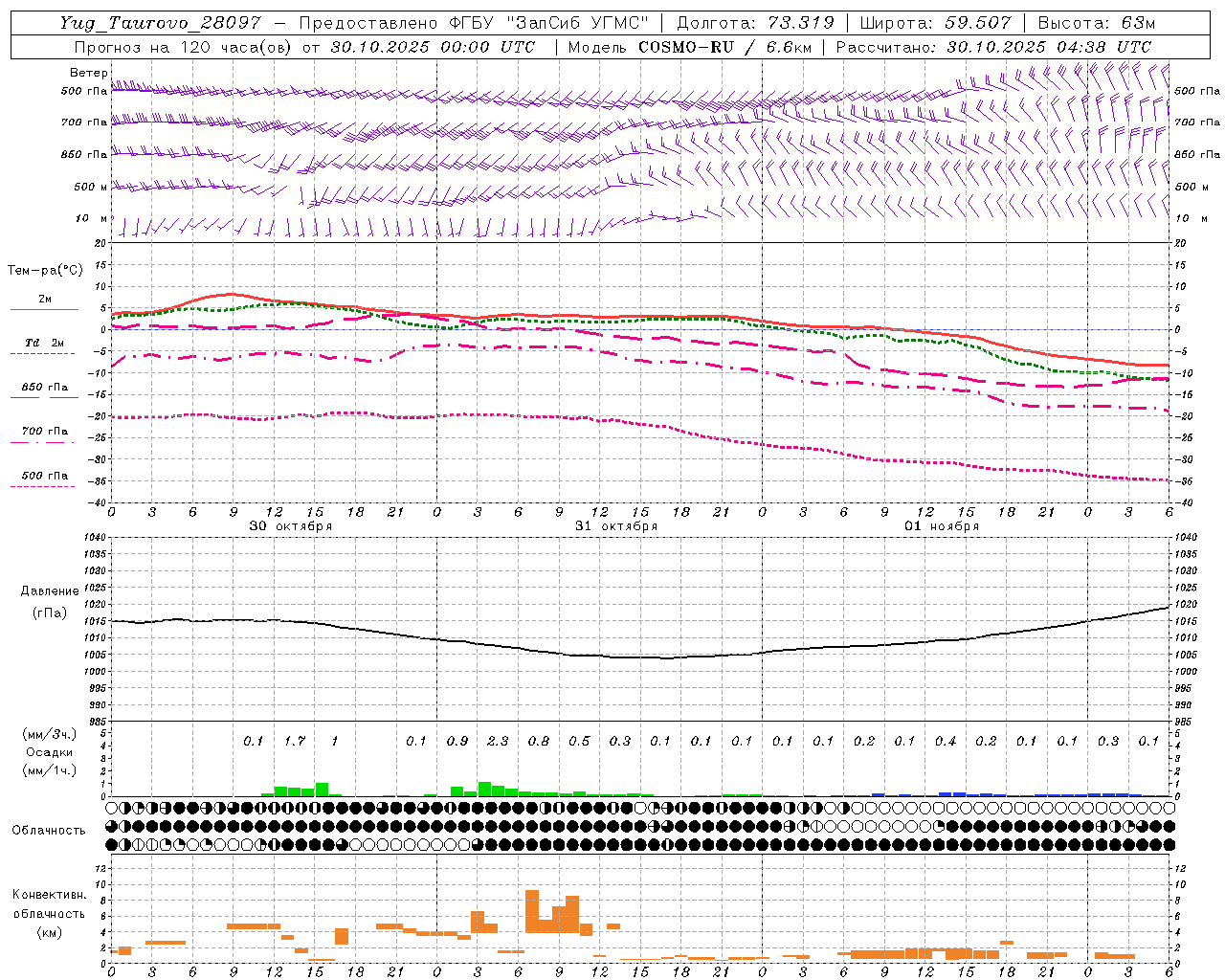Click the 01 ноября date label
The image size is (1225, 980).
(x=942, y=526)
